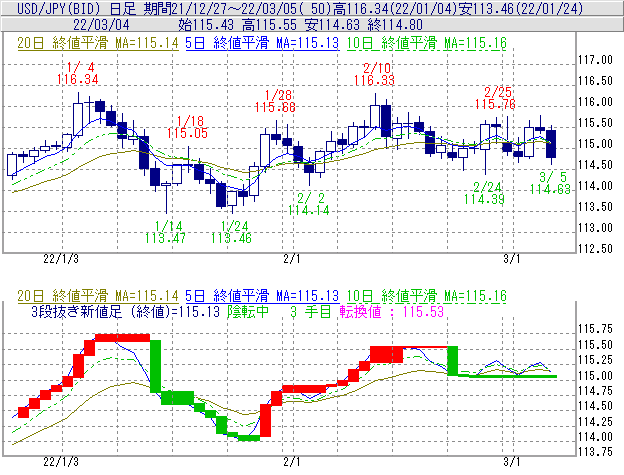This screenshot has width=624, height=475.
Task: Click 3/1 date under candlestick chart
Action: [512, 259]
